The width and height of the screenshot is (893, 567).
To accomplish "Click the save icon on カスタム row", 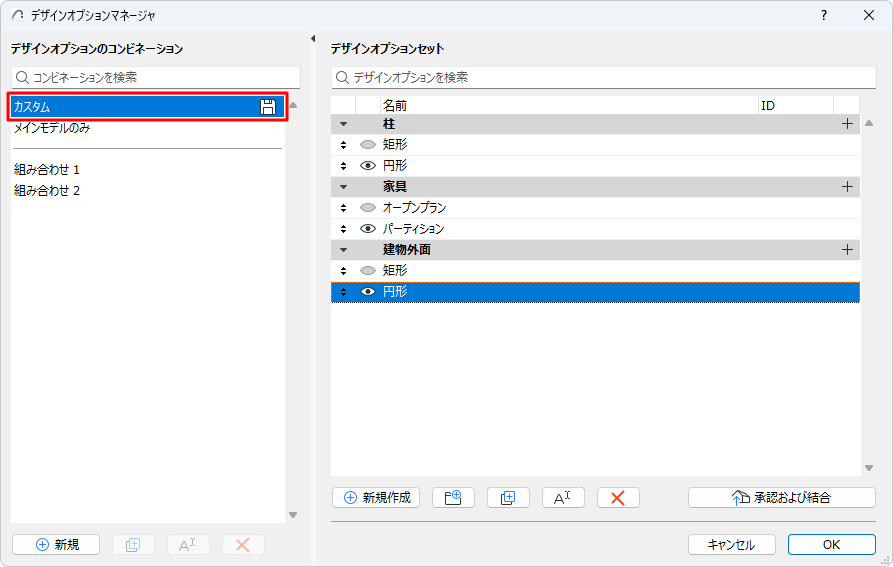I will 268,106.
